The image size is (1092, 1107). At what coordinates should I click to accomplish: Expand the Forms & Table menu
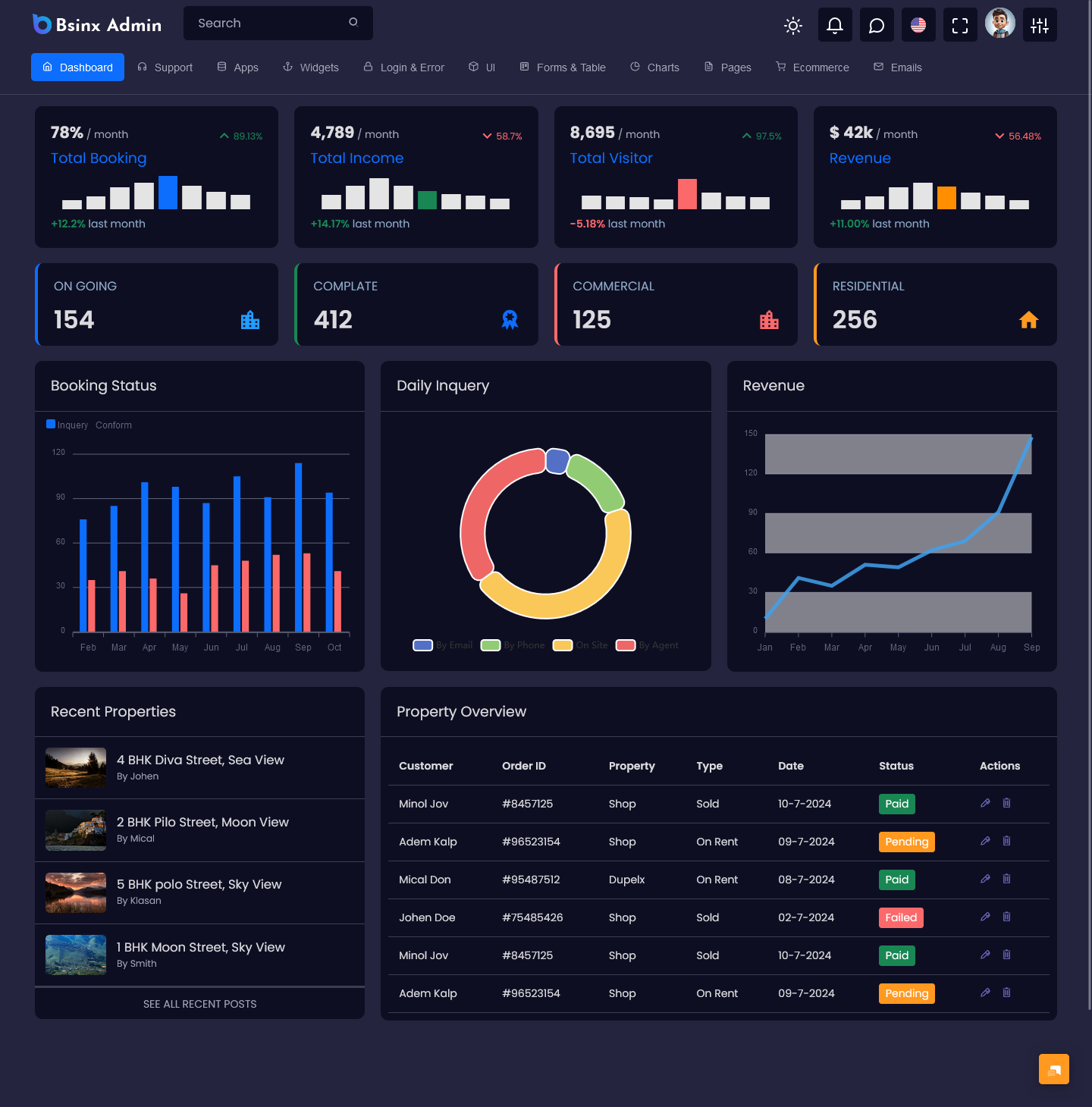[563, 67]
